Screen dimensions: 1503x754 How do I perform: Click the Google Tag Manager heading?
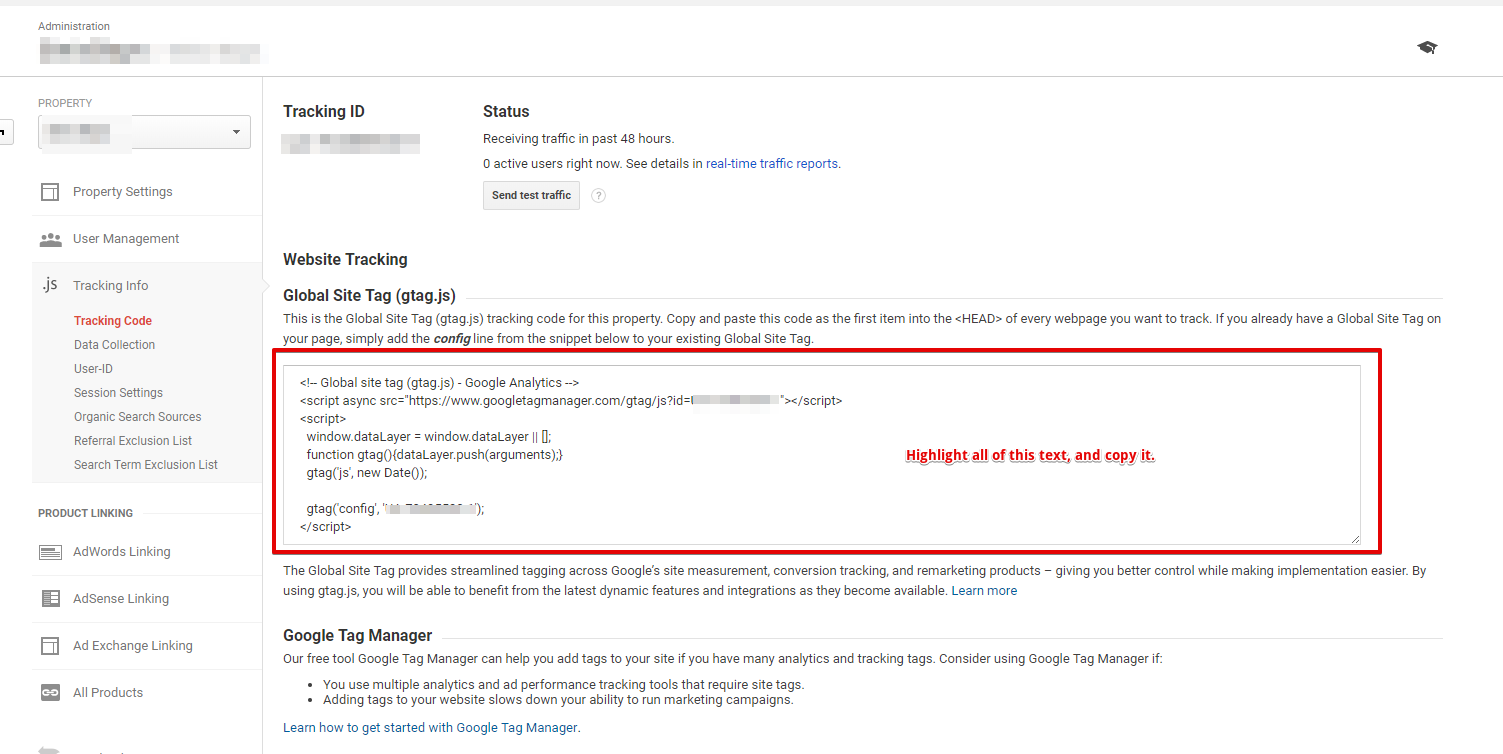point(357,635)
